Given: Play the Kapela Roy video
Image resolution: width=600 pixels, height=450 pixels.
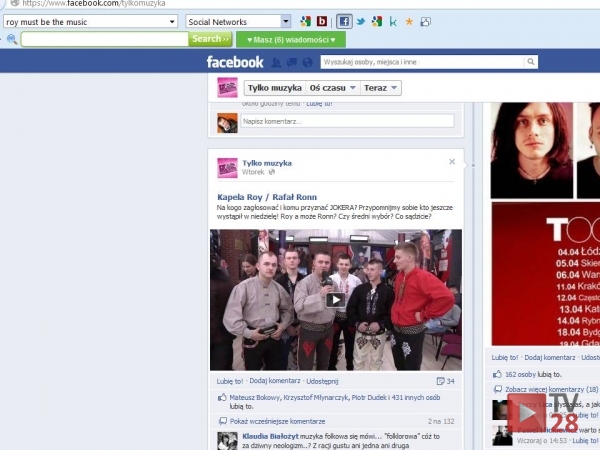Looking at the screenshot, I should tap(336, 299).
